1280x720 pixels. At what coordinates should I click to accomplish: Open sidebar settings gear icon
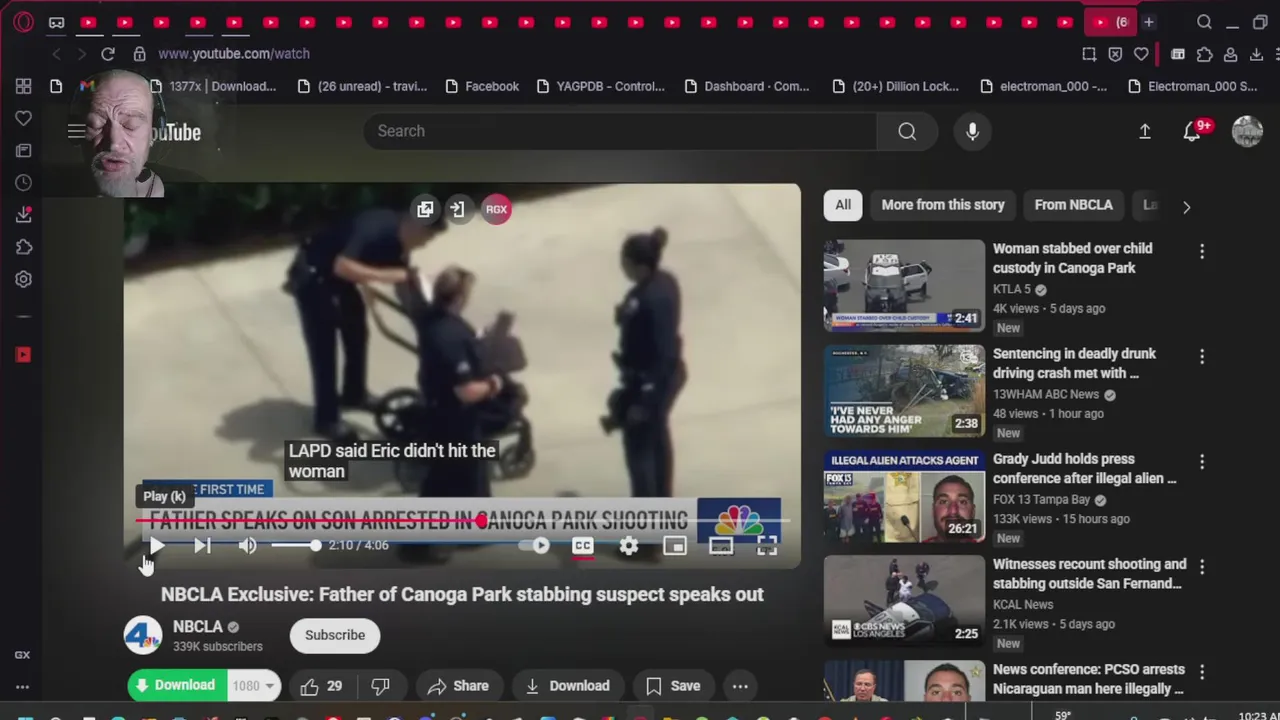(x=23, y=279)
